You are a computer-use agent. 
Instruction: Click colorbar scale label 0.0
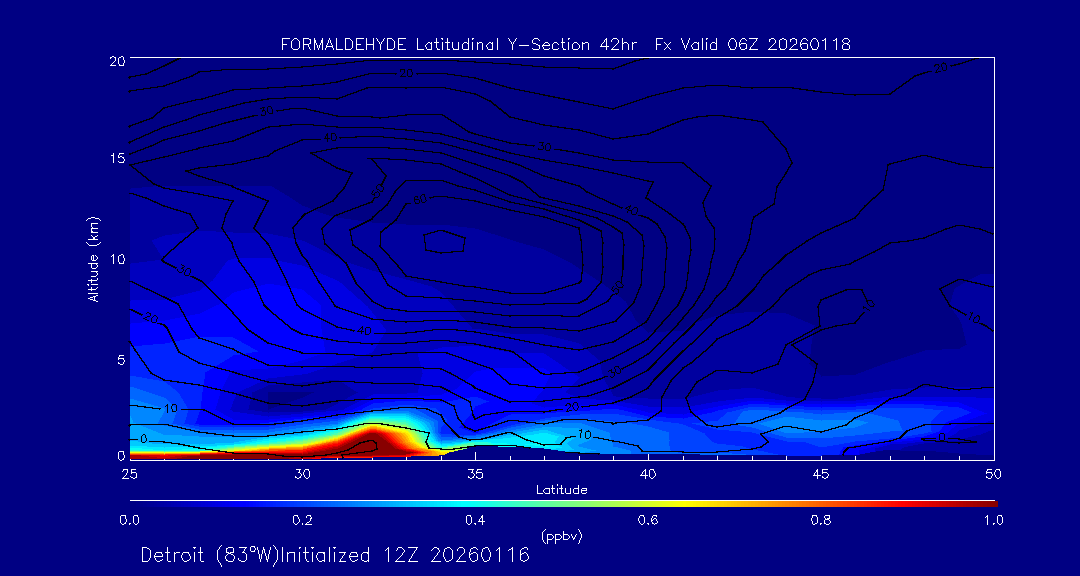tap(129, 520)
